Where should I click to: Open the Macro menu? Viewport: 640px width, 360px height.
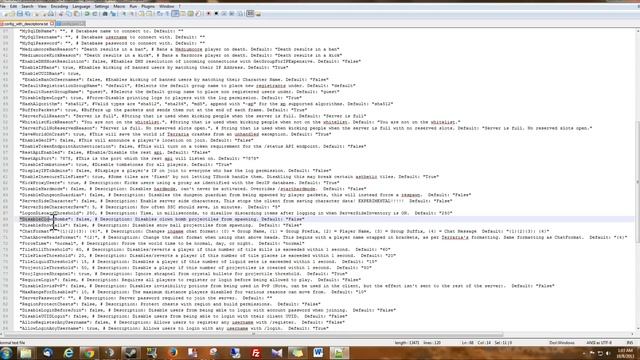pos(119,7)
